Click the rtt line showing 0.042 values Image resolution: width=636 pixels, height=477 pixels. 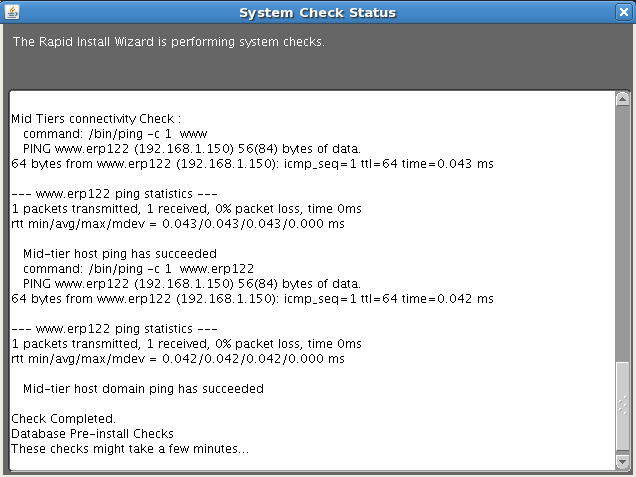(x=178, y=359)
